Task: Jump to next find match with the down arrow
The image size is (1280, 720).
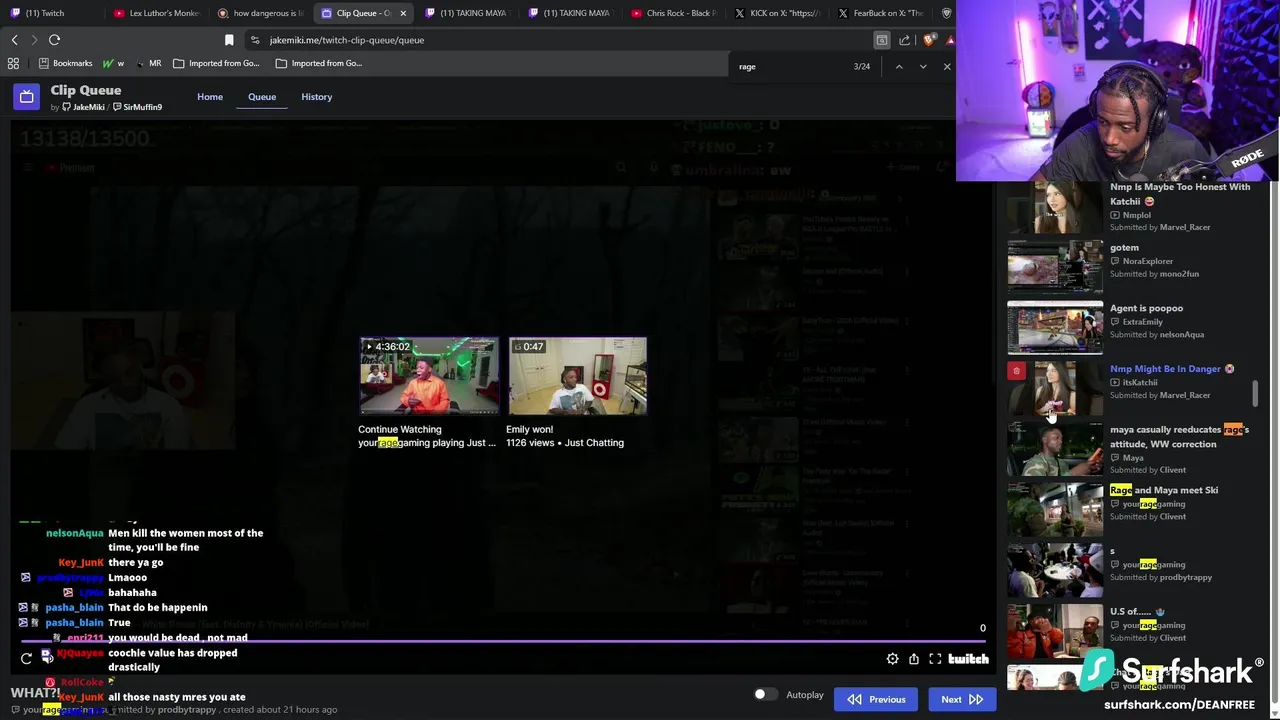Action: pos(923,67)
